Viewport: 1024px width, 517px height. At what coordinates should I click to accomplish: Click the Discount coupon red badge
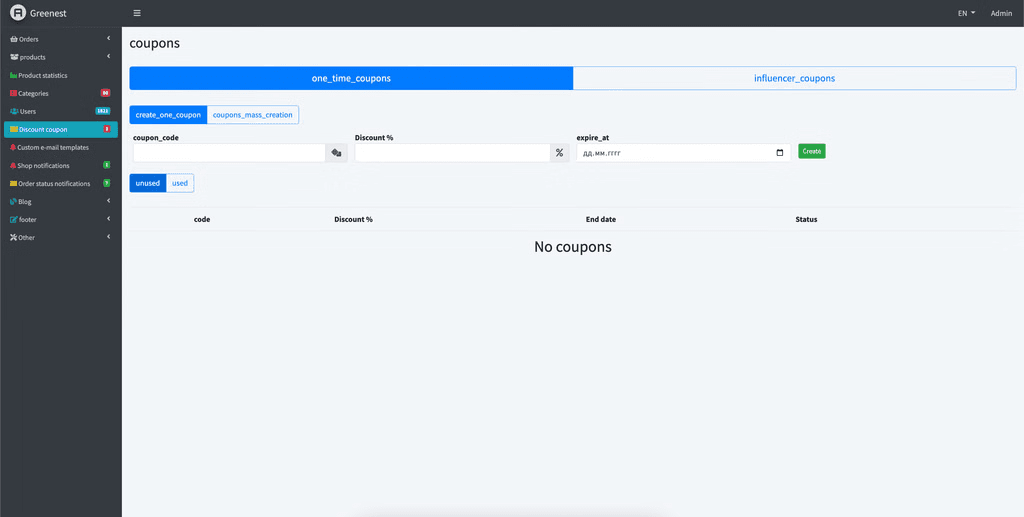click(106, 129)
